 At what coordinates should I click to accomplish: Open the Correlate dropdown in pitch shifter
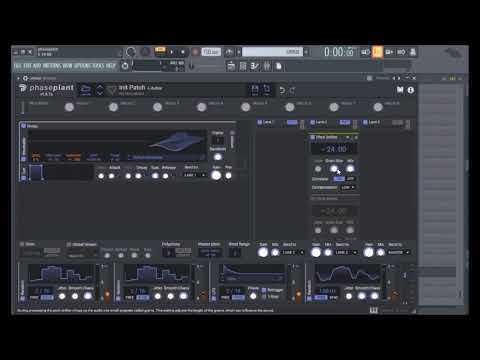(x=344, y=179)
